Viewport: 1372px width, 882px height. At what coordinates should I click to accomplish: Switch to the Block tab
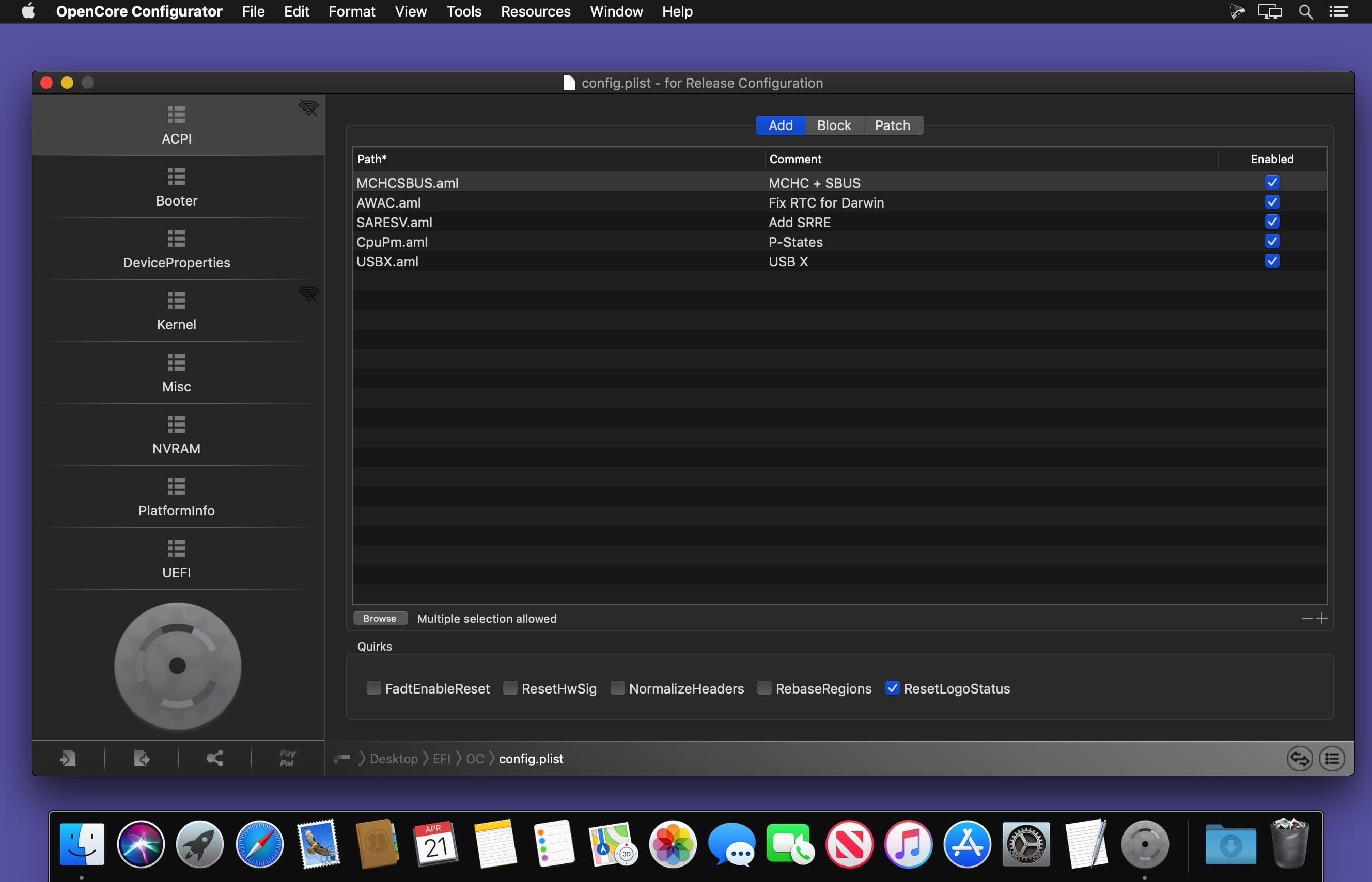[834, 125]
